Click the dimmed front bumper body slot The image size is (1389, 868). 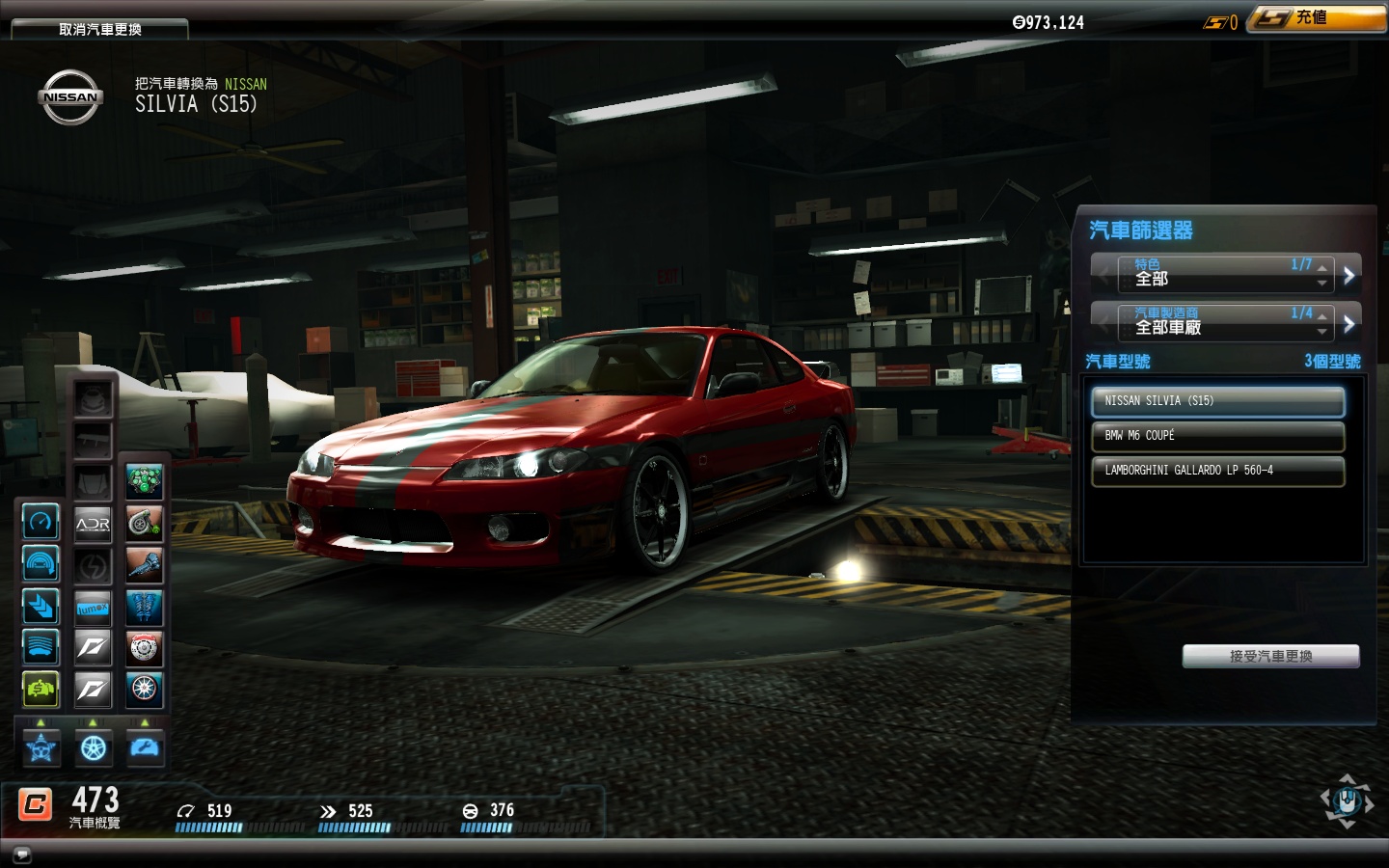pyautogui.click(x=94, y=397)
